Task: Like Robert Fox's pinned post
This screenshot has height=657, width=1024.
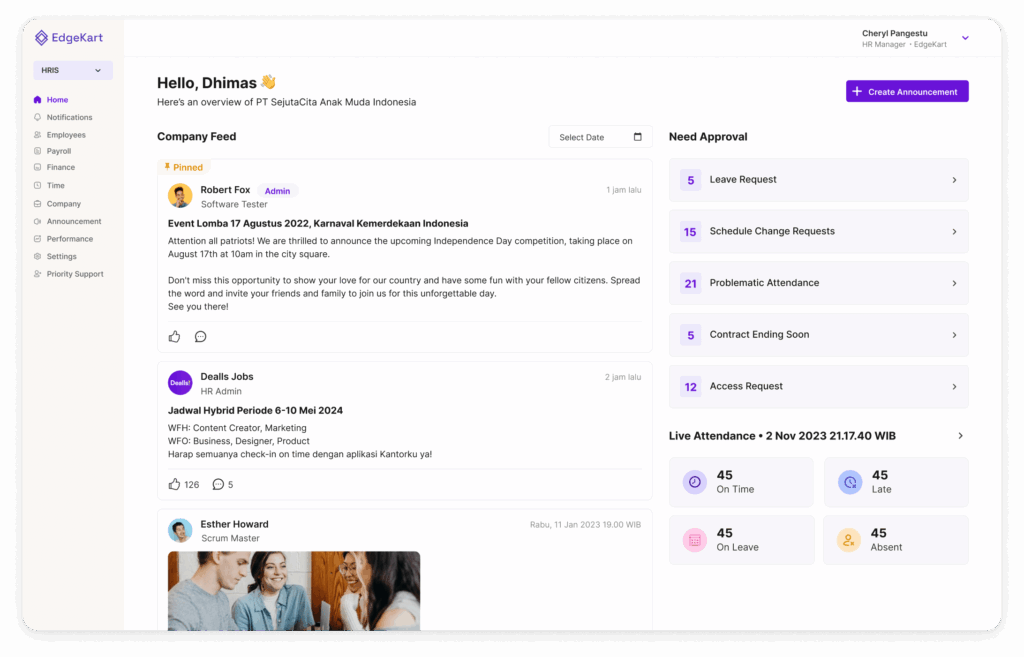Action: [174, 337]
